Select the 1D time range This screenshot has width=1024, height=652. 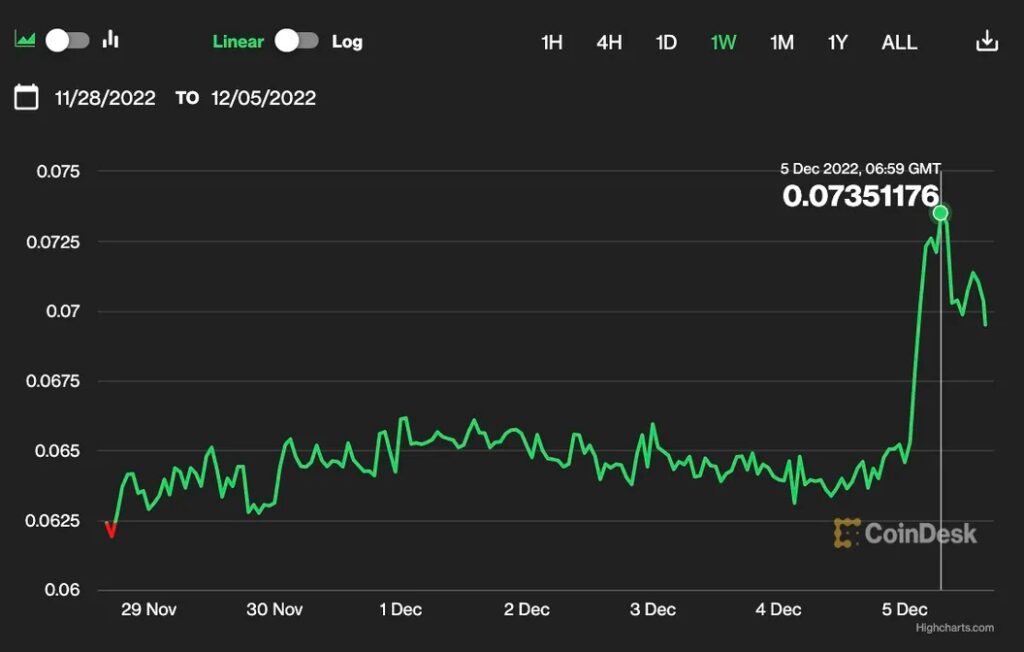[x=666, y=42]
